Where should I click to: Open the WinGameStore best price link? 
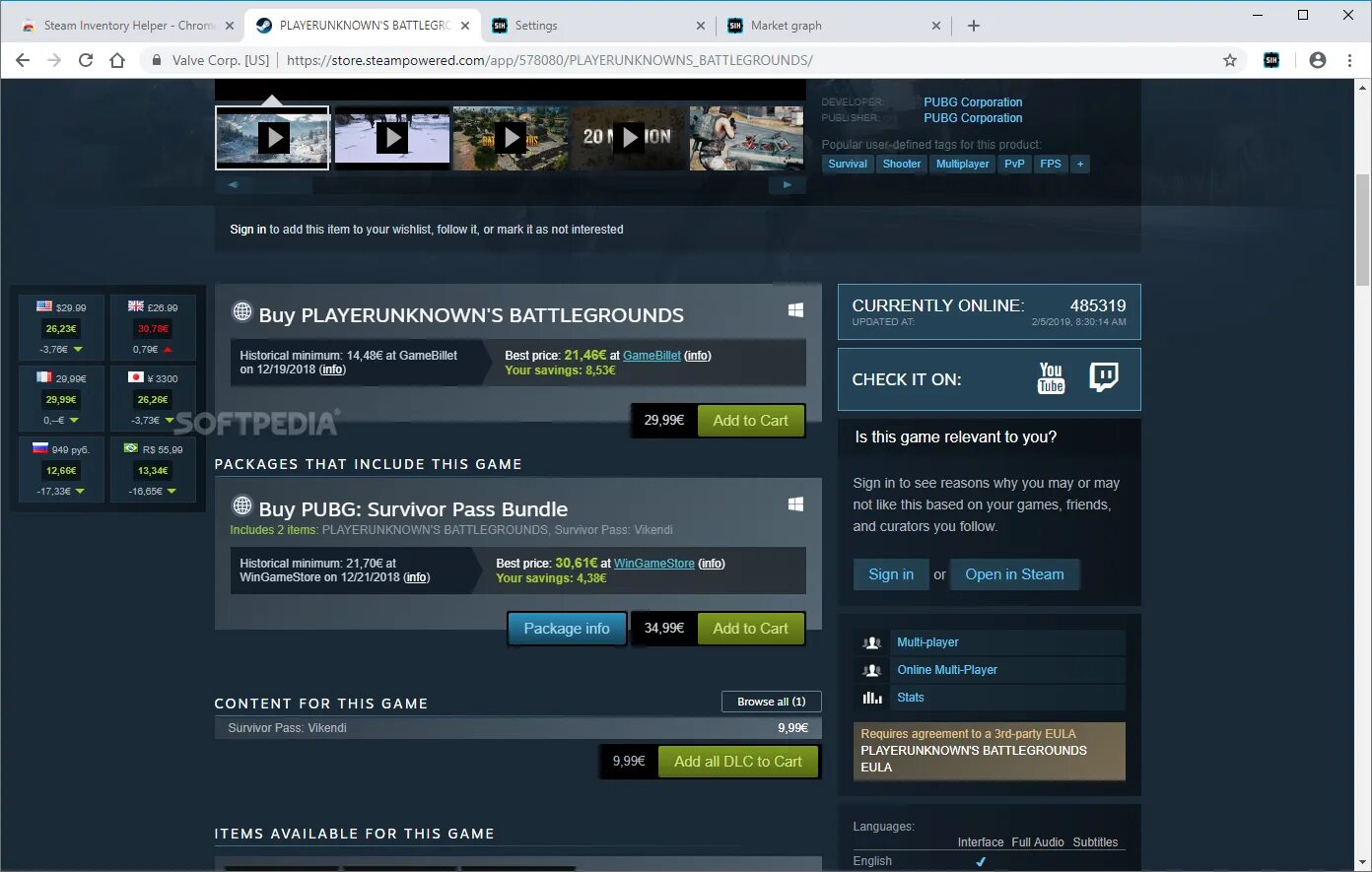click(654, 564)
